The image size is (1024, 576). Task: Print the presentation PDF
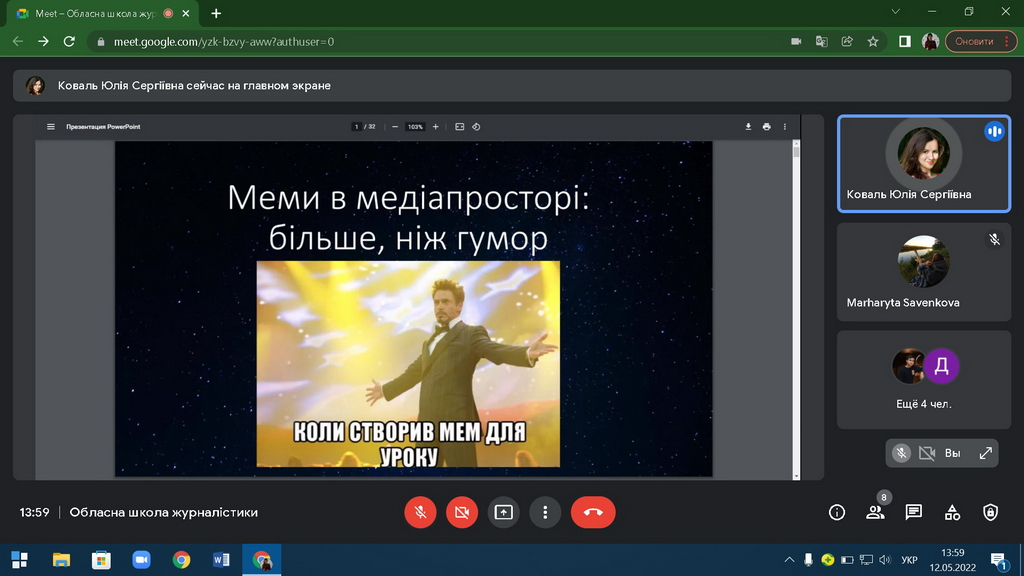tap(767, 127)
